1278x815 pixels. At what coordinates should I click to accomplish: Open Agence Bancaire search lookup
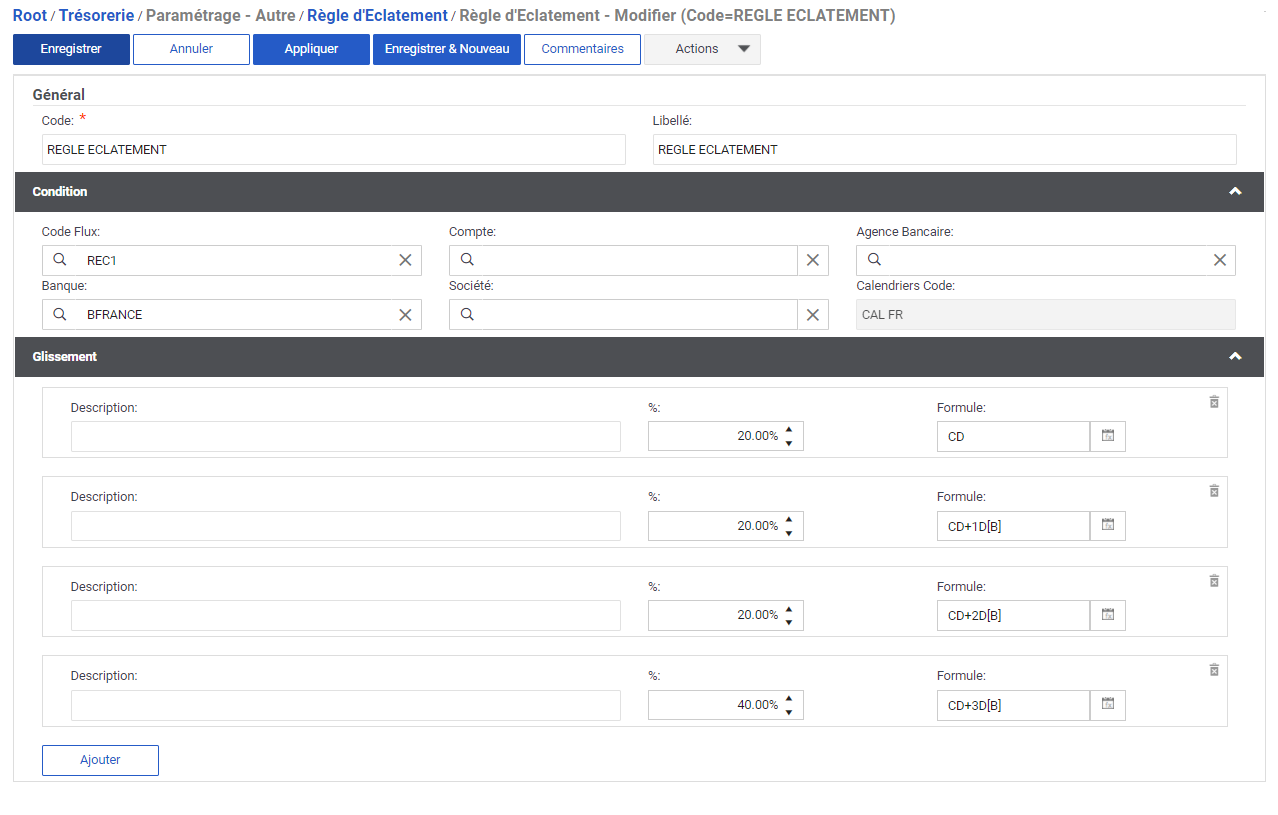tap(874, 260)
